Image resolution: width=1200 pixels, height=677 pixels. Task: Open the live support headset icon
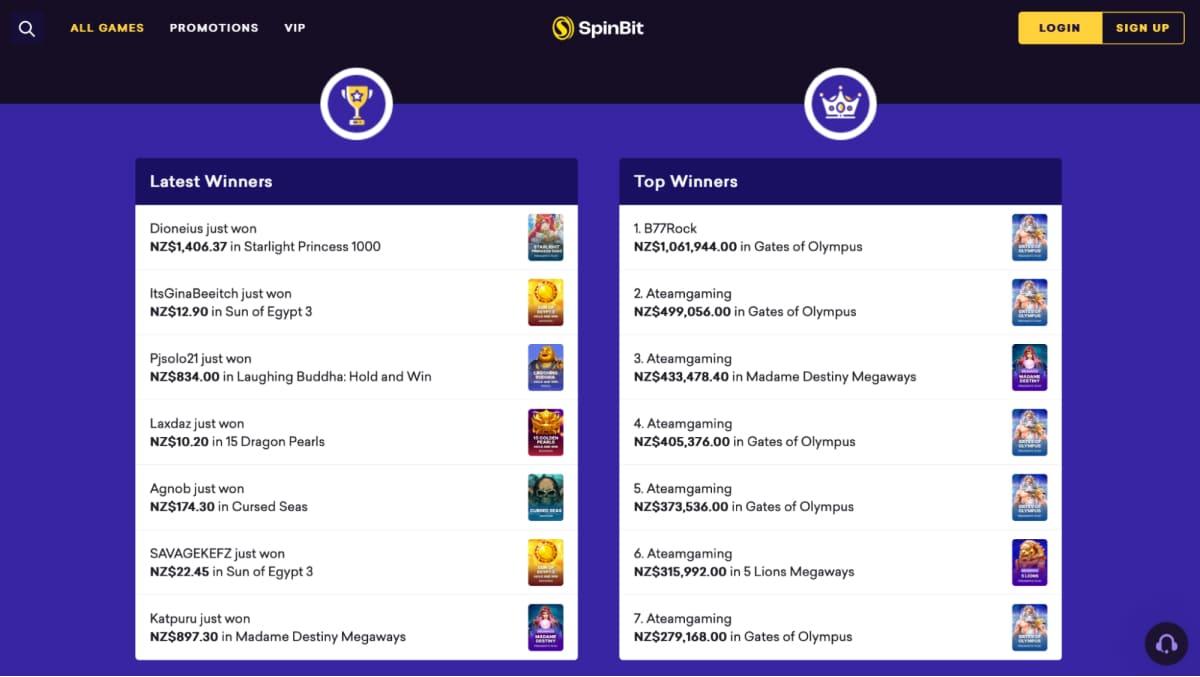(1166, 642)
